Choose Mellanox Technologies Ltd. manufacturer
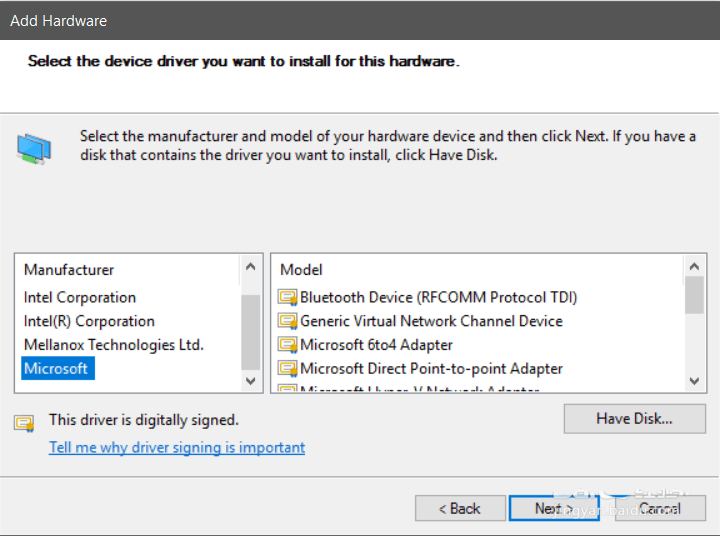This screenshot has height=536, width=720. coord(113,345)
